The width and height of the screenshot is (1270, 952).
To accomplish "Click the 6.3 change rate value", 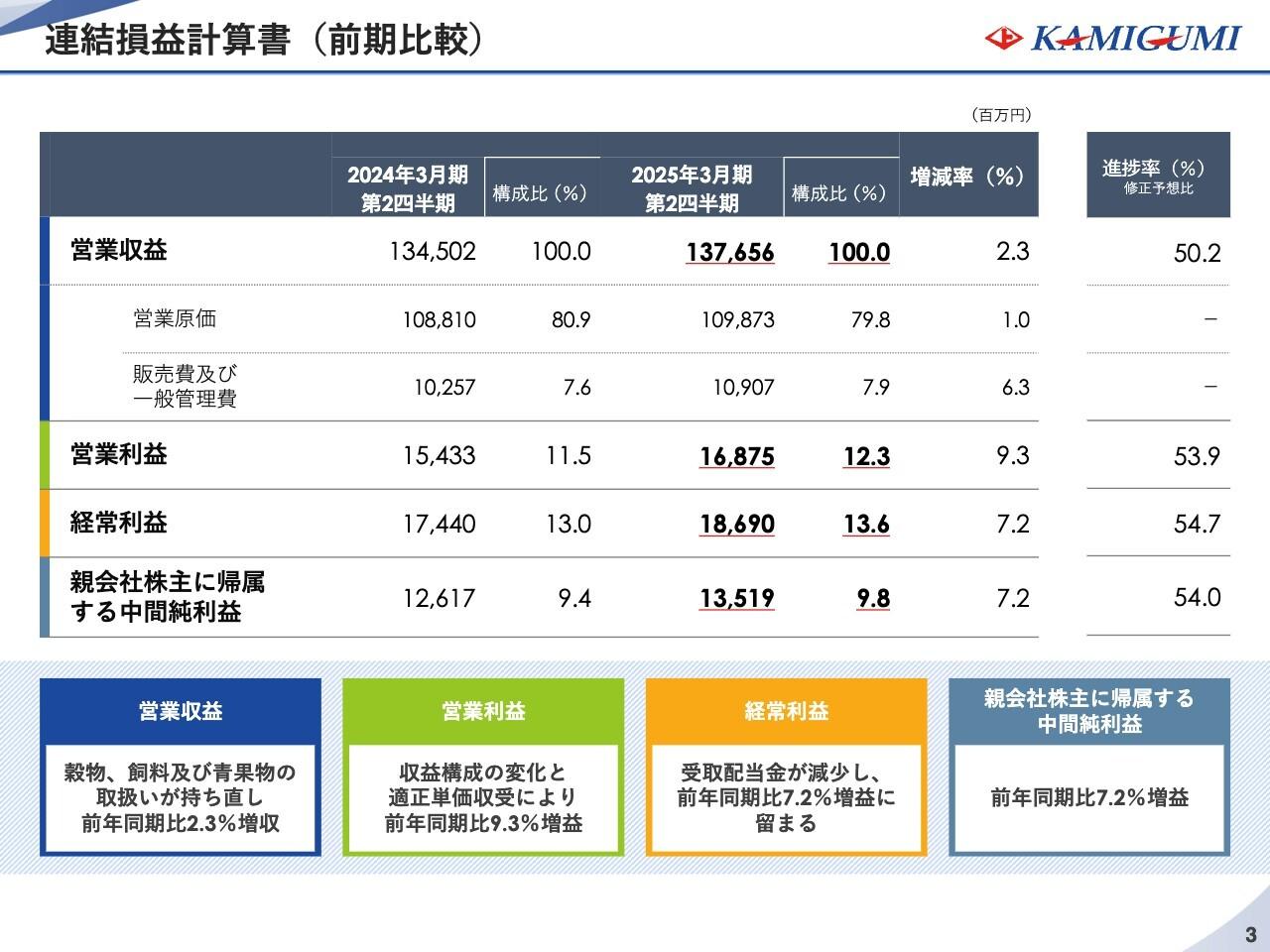I will click(x=1016, y=387).
